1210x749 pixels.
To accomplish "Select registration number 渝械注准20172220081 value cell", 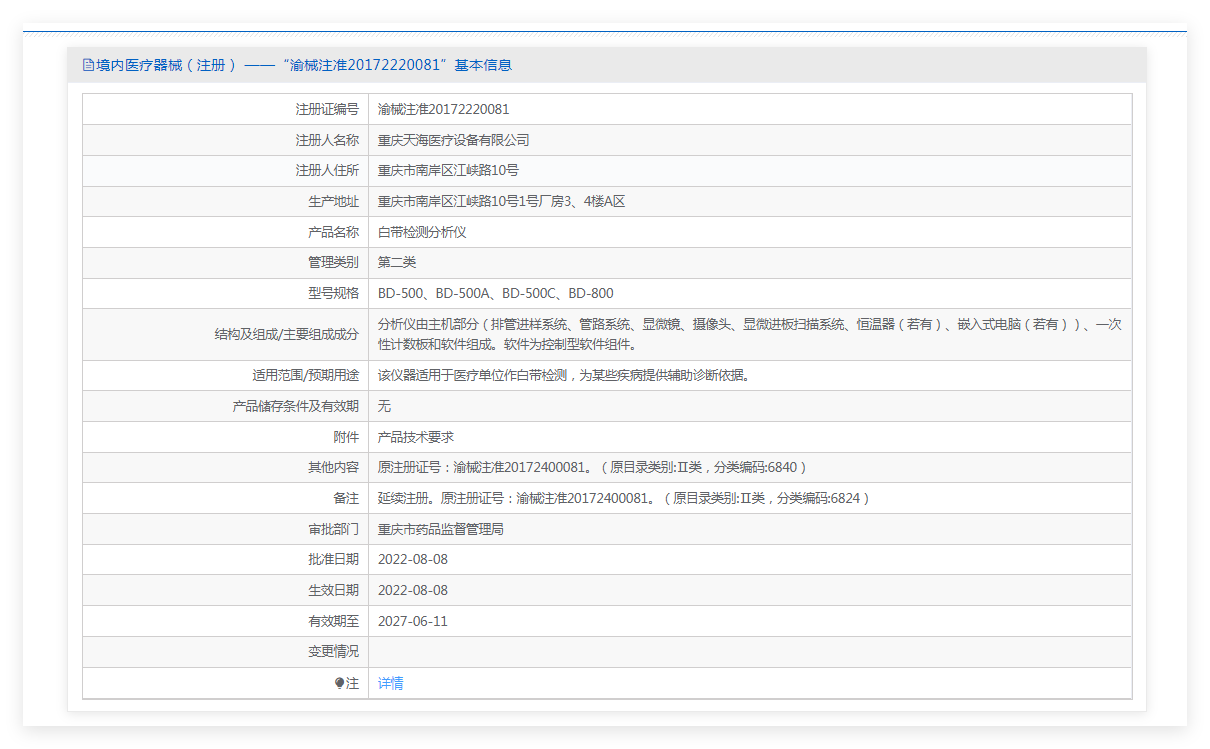I will pos(443,109).
